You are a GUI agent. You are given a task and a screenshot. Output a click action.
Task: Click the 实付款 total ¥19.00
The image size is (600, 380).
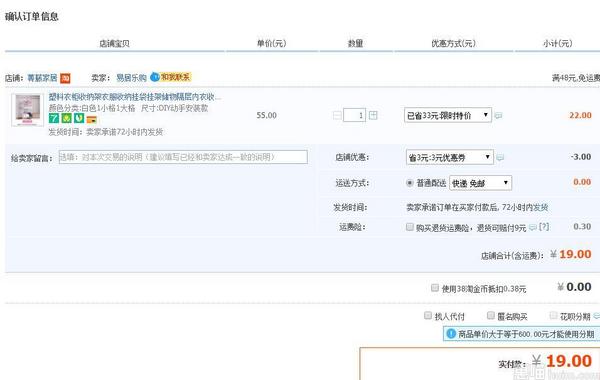point(562,361)
